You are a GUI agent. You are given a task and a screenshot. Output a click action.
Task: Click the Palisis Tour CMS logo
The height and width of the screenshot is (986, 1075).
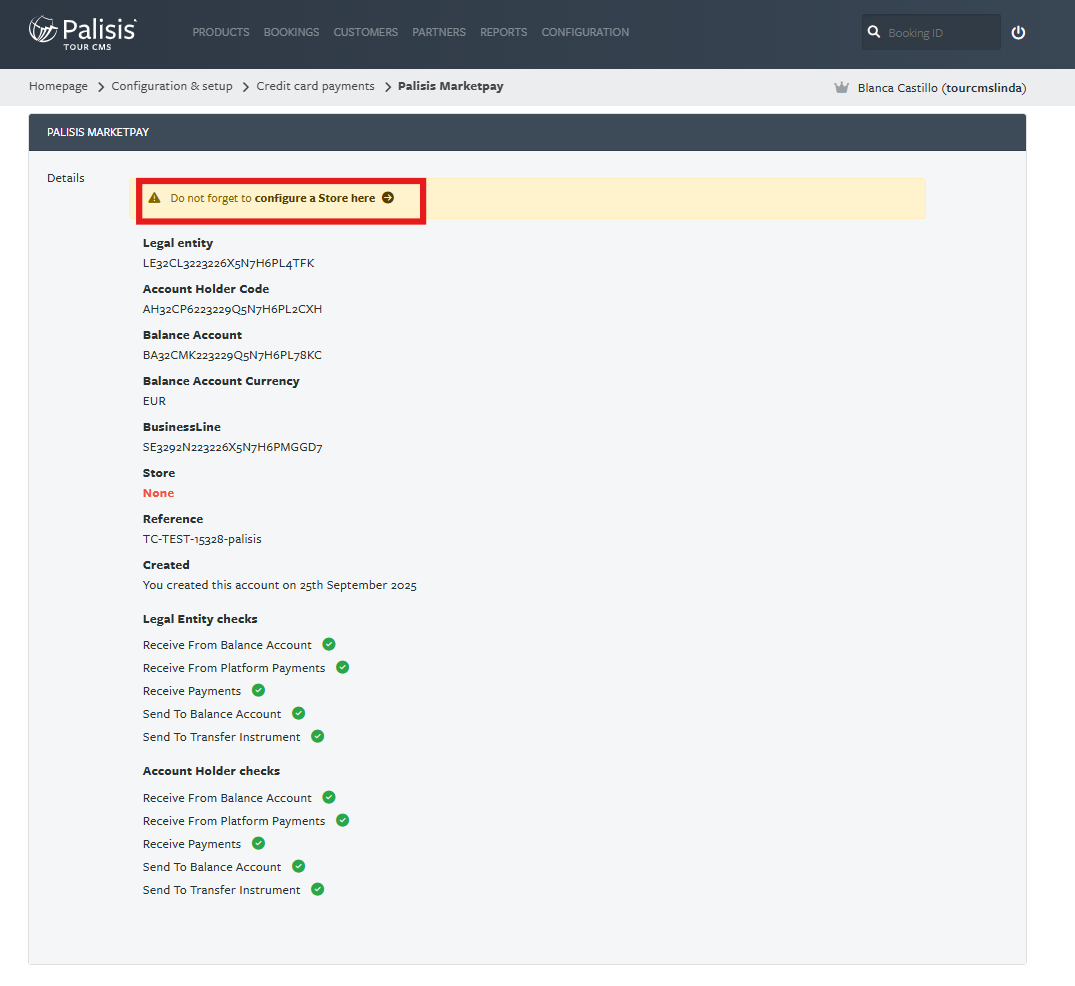(x=82, y=33)
